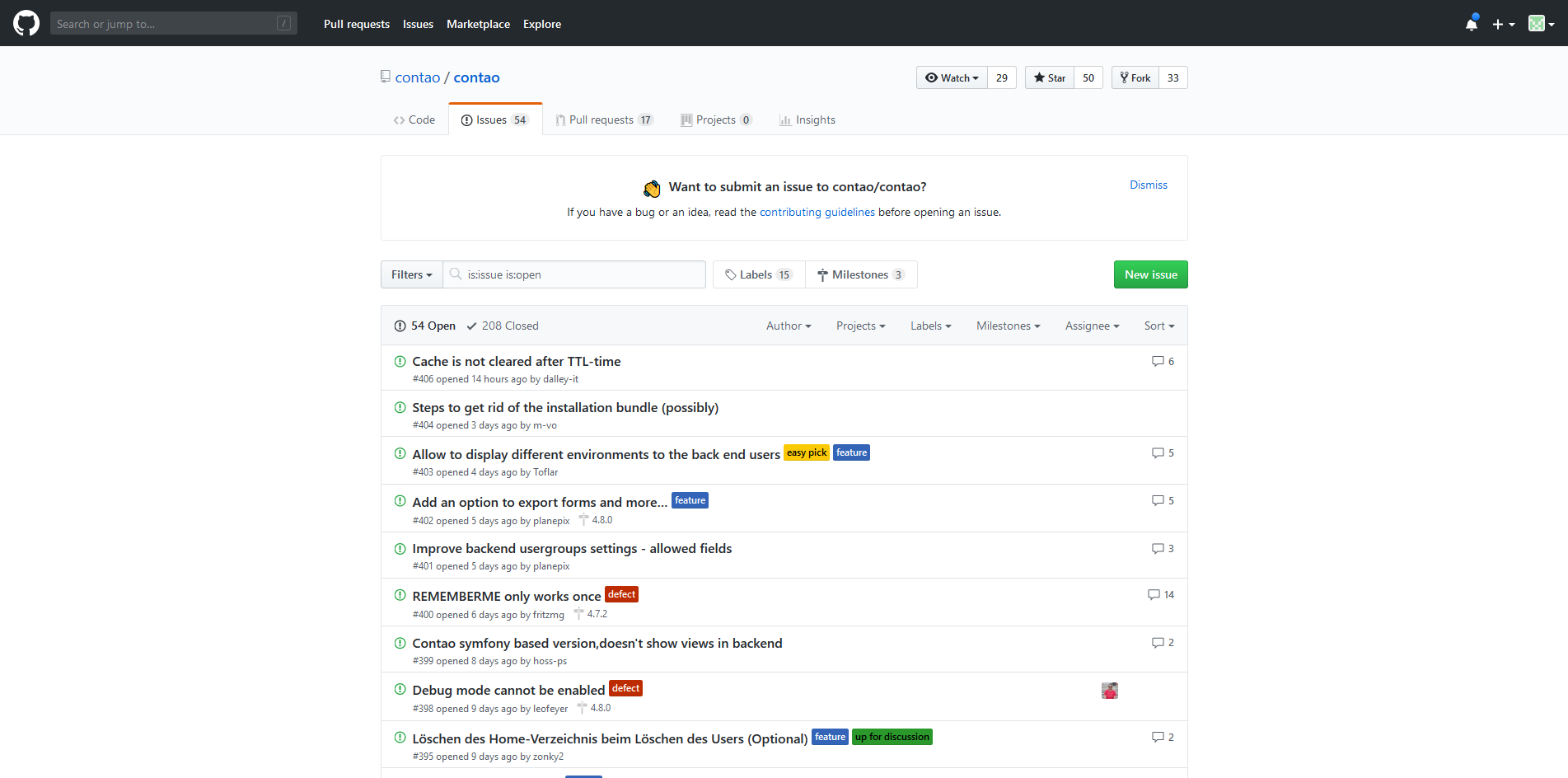Click the comment icon for issue #395

click(1158, 737)
